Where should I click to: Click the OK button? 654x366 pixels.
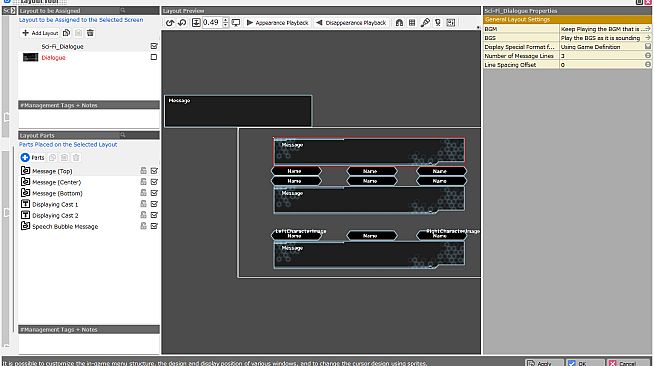tap(585, 363)
